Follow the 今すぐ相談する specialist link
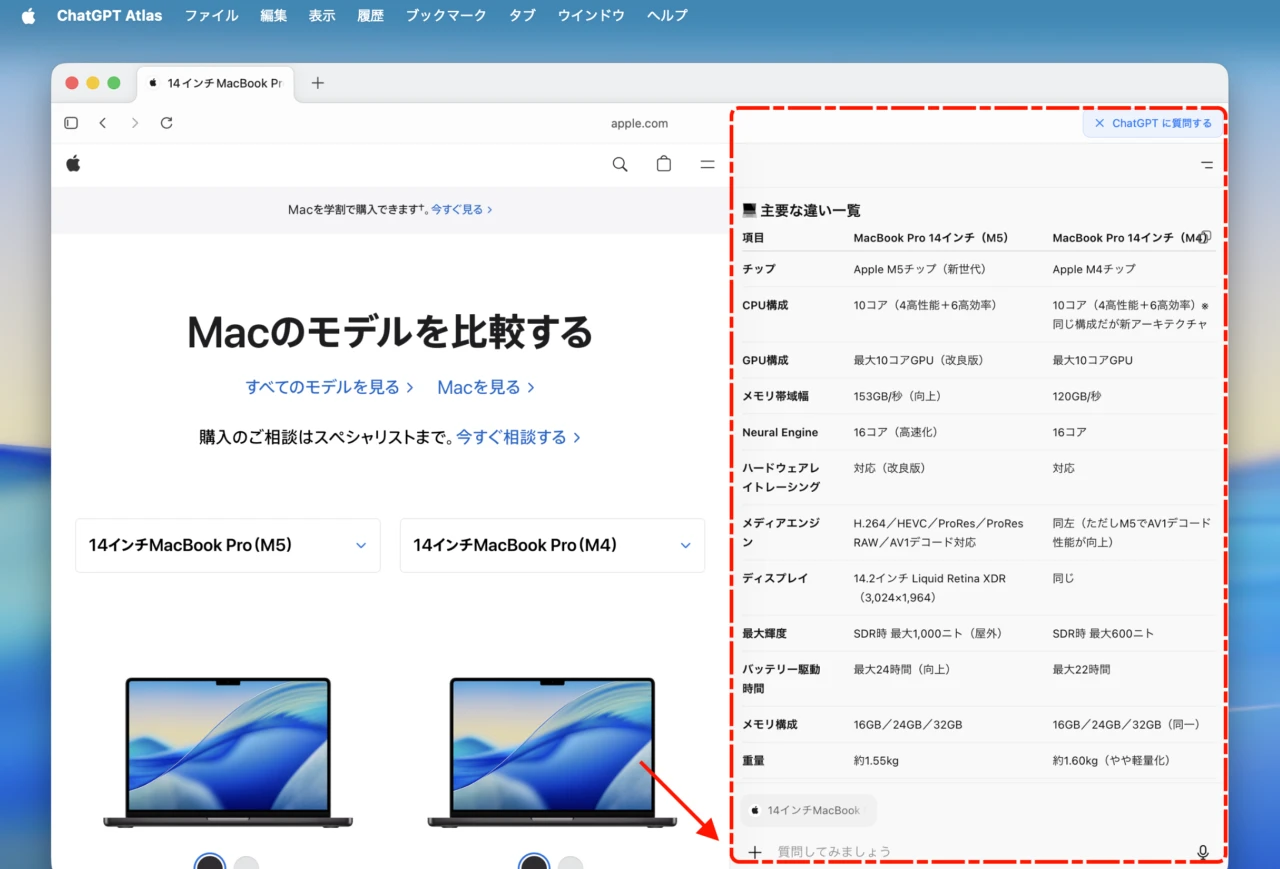 (x=512, y=437)
